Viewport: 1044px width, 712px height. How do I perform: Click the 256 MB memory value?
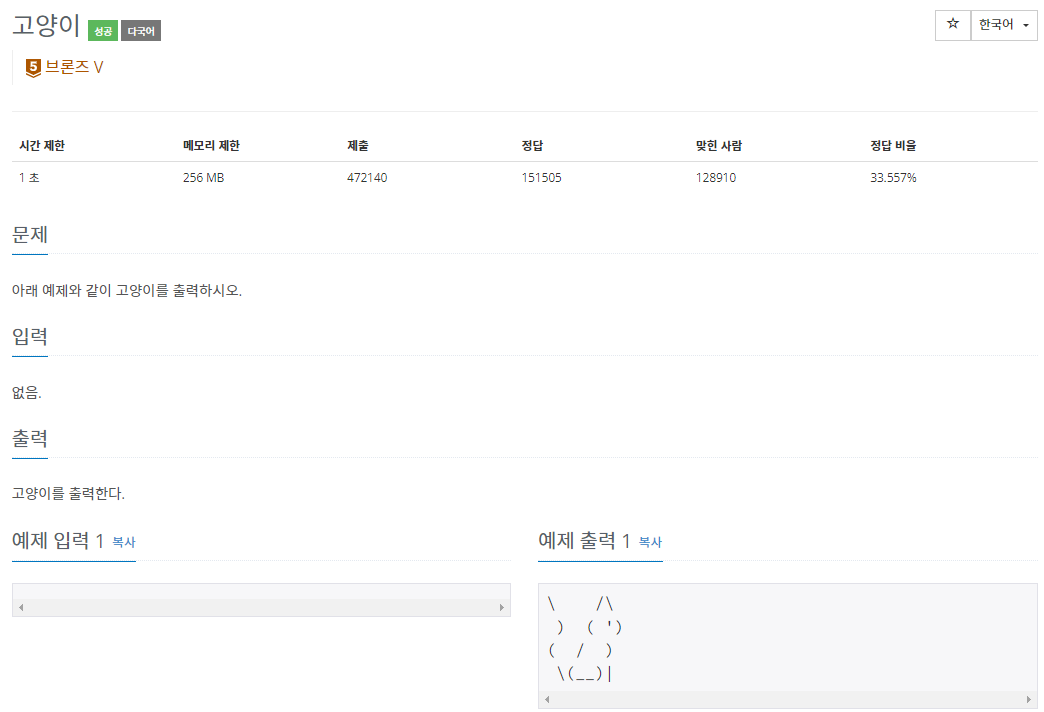204,178
